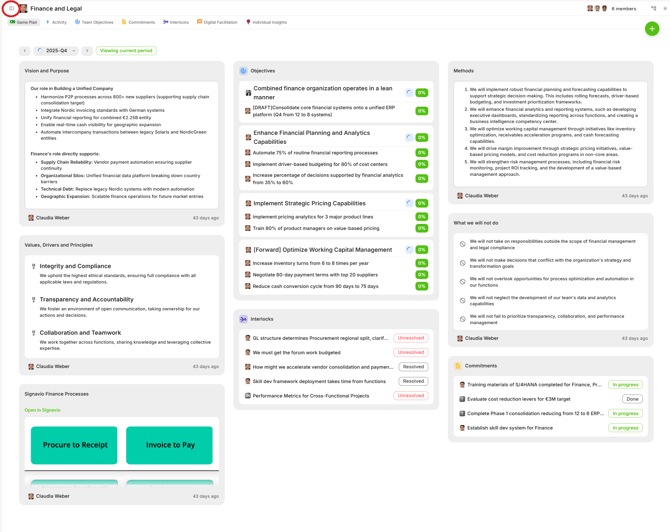670x532 pixels.
Task: Click the Done status on cost reduction commitment
Action: coord(632,399)
